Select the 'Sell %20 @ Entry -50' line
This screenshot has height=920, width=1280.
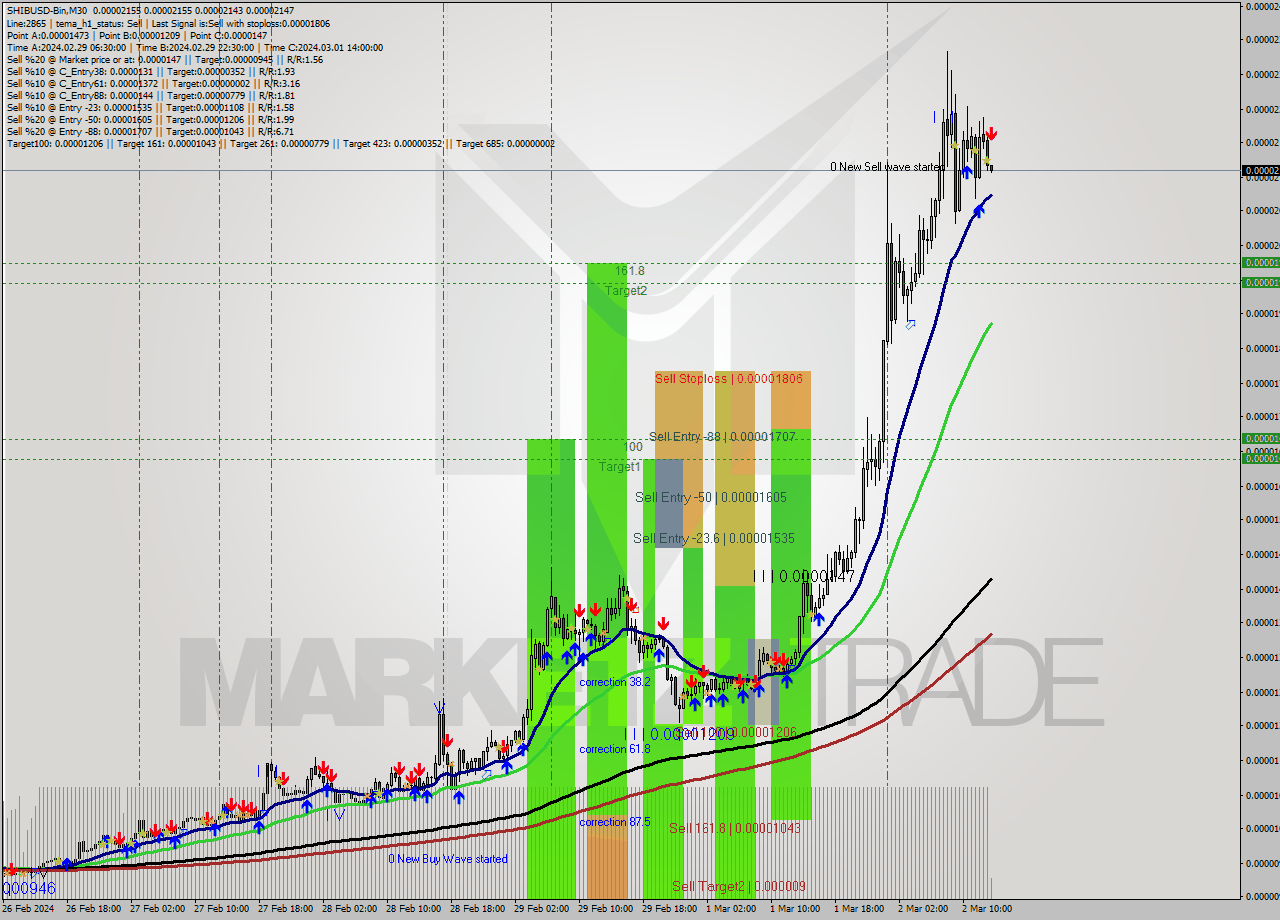(x=150, y=119)
